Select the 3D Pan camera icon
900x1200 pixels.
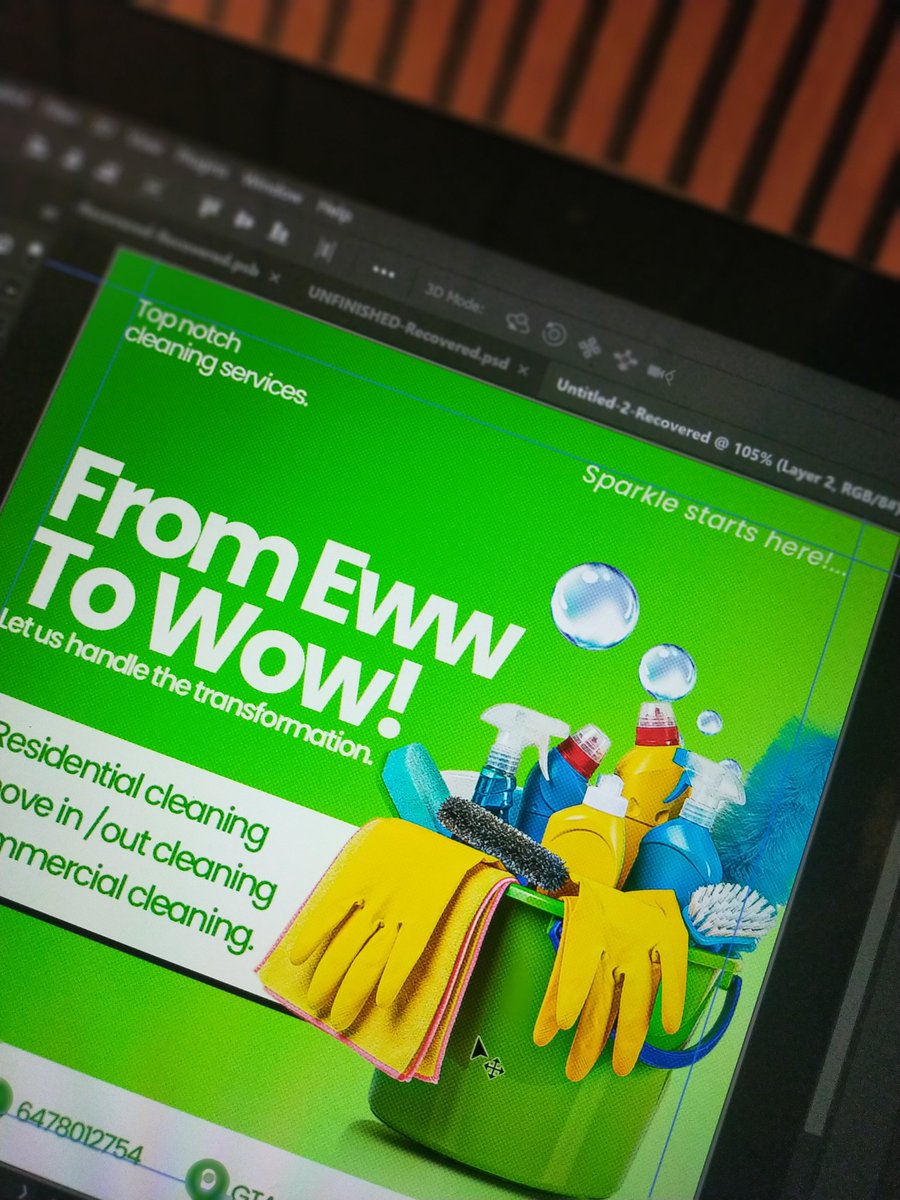pos(590,347)
